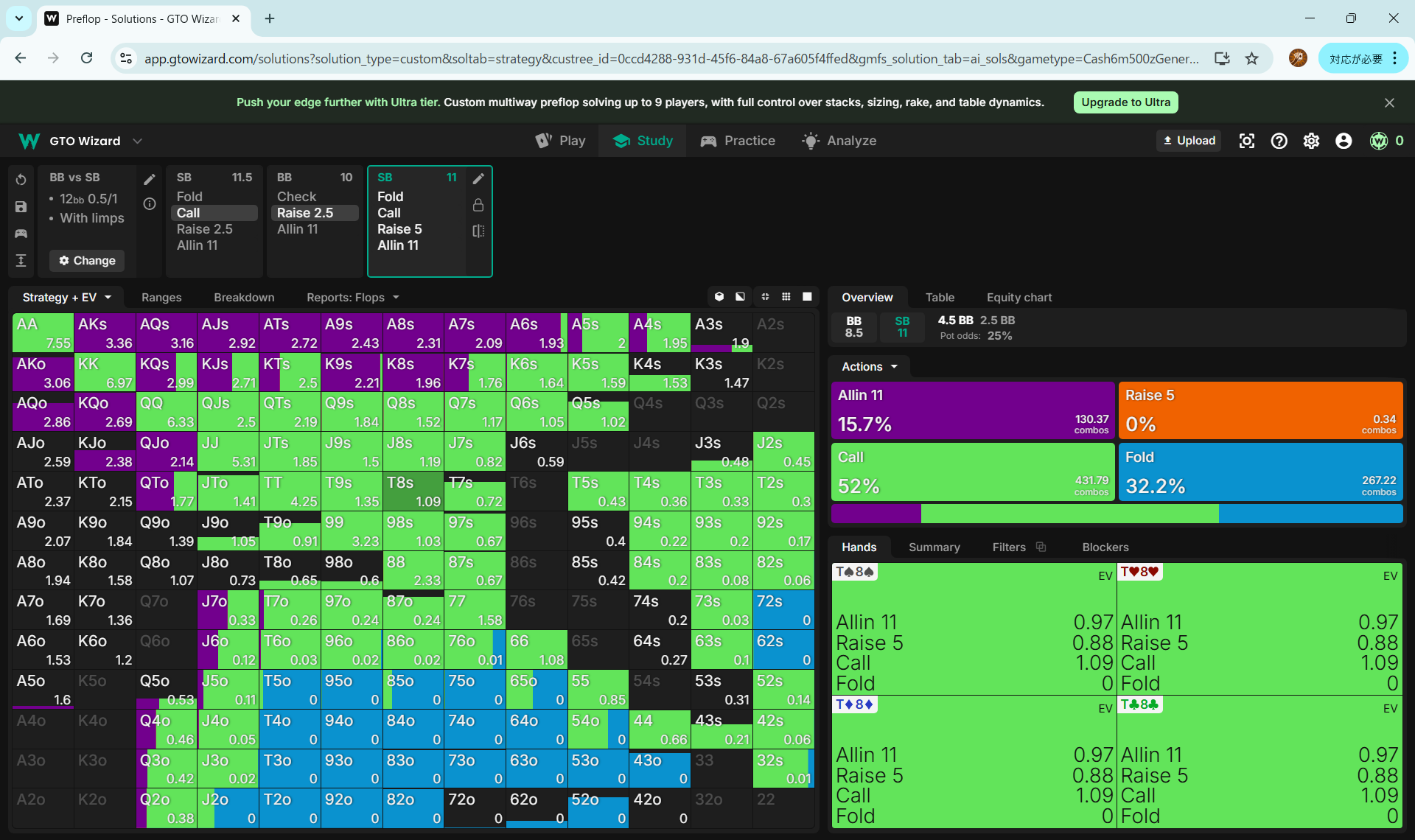Click the info icon beside BB vs SB

pyautogui.click(x=150, y=204)
